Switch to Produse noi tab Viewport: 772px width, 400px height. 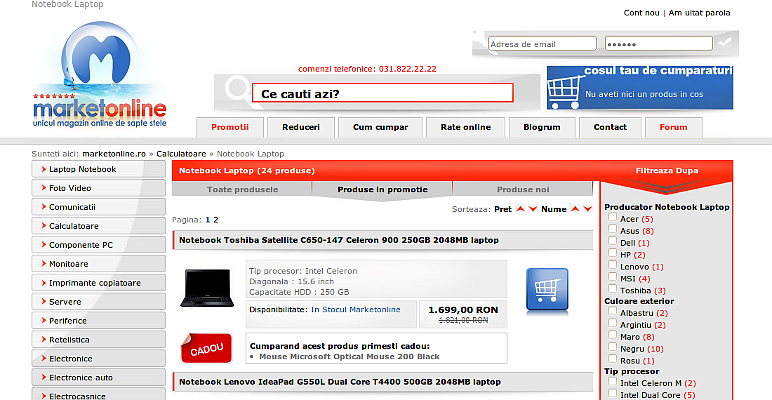pos(523,190)
